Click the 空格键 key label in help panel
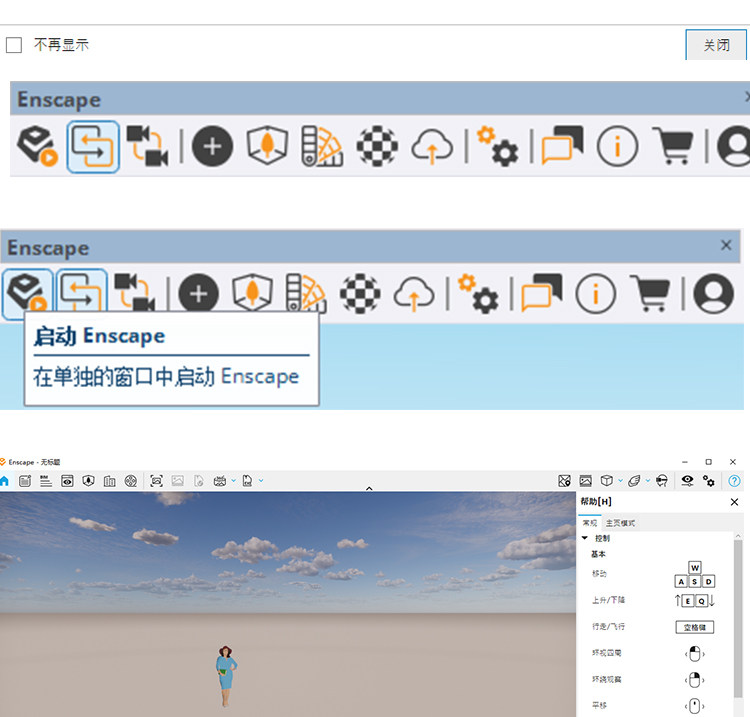Screen dimensions: 750x717 click(695, 627)
